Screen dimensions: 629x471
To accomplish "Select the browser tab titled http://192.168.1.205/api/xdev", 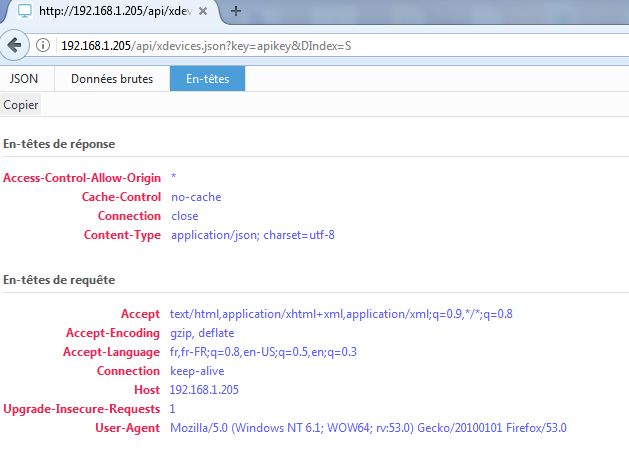I will tap(110, 12).
